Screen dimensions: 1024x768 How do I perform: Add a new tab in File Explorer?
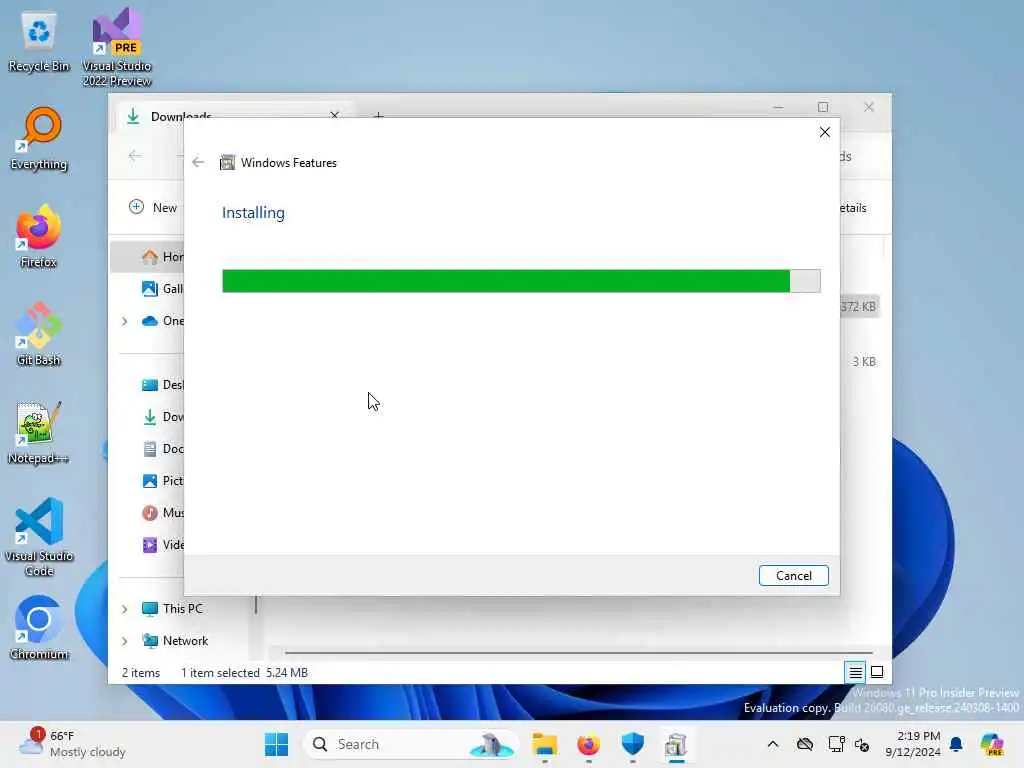(x=379, y=116)
